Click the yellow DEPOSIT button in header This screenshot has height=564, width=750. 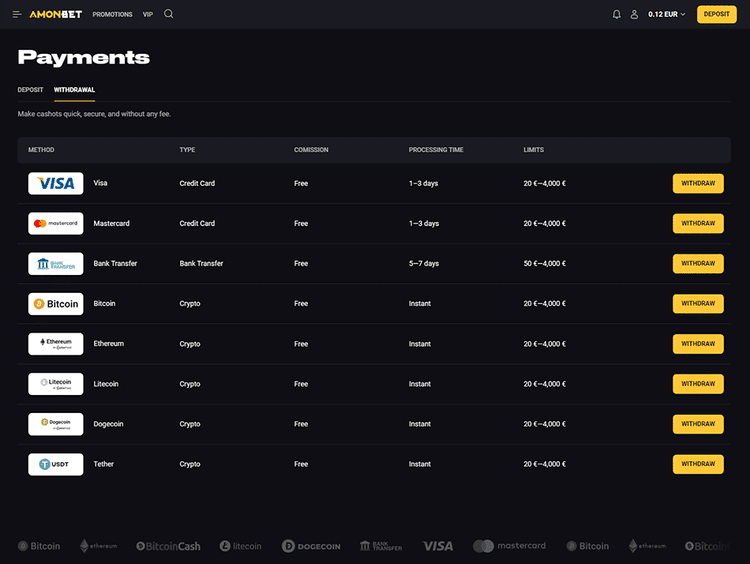(717, 14)
